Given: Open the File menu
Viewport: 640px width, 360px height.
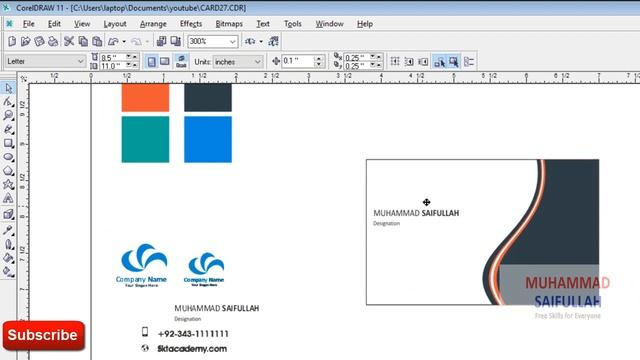Looking at the screenshot, I should point(29,24).
